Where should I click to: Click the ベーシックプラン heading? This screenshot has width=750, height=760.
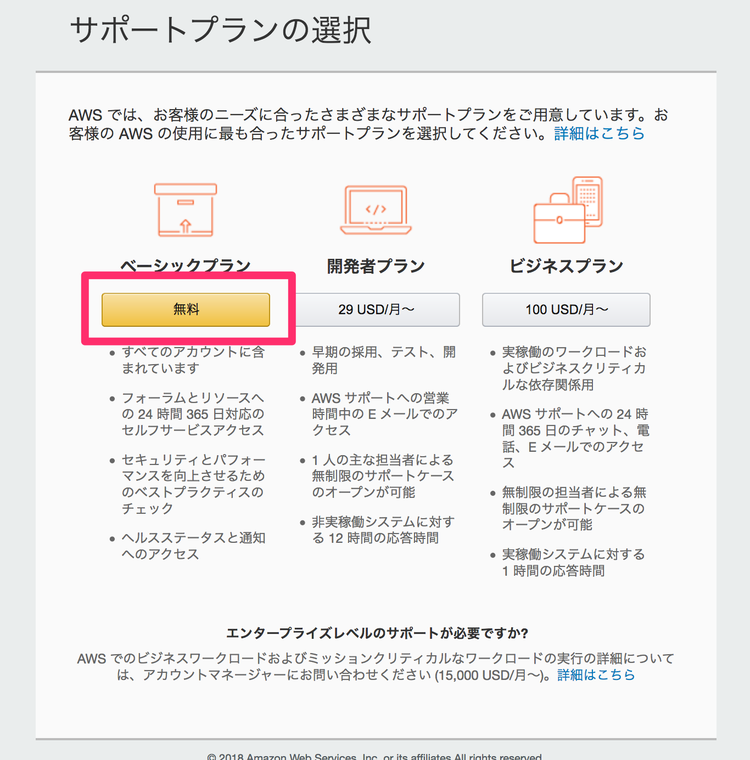coord(186,266)
